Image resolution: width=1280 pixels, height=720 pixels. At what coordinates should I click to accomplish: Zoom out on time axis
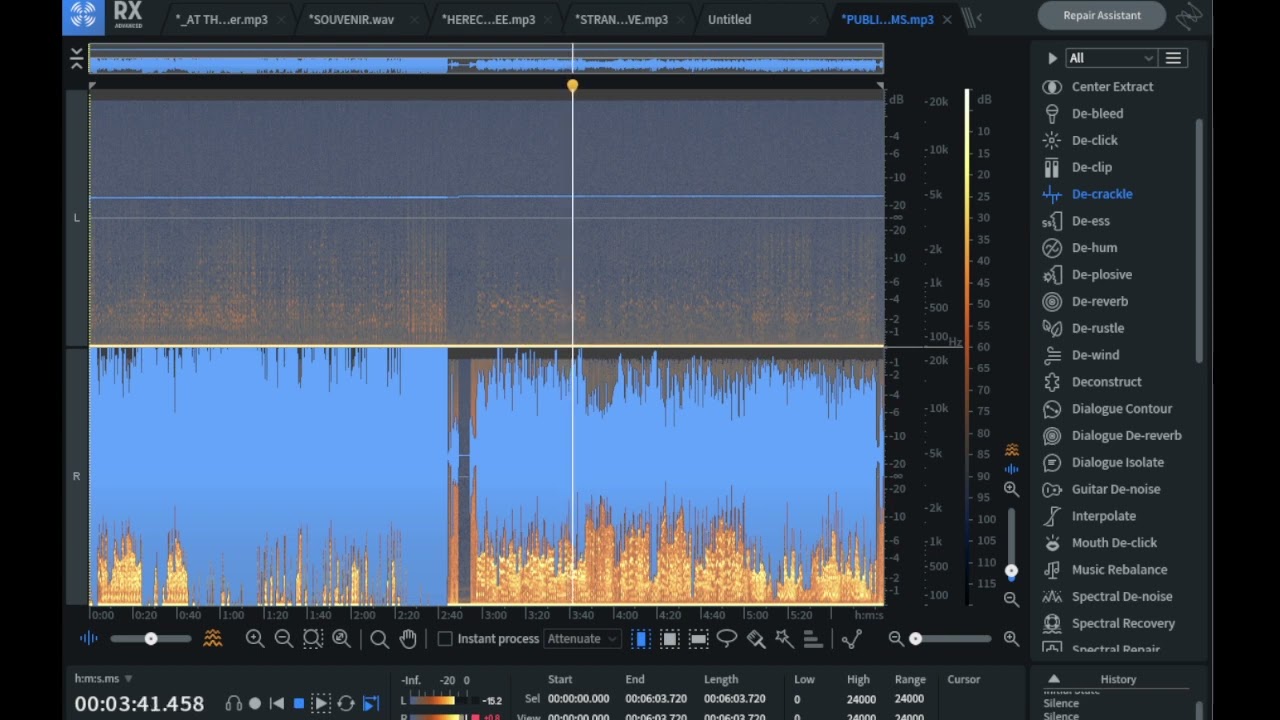(x=283, y=639)
